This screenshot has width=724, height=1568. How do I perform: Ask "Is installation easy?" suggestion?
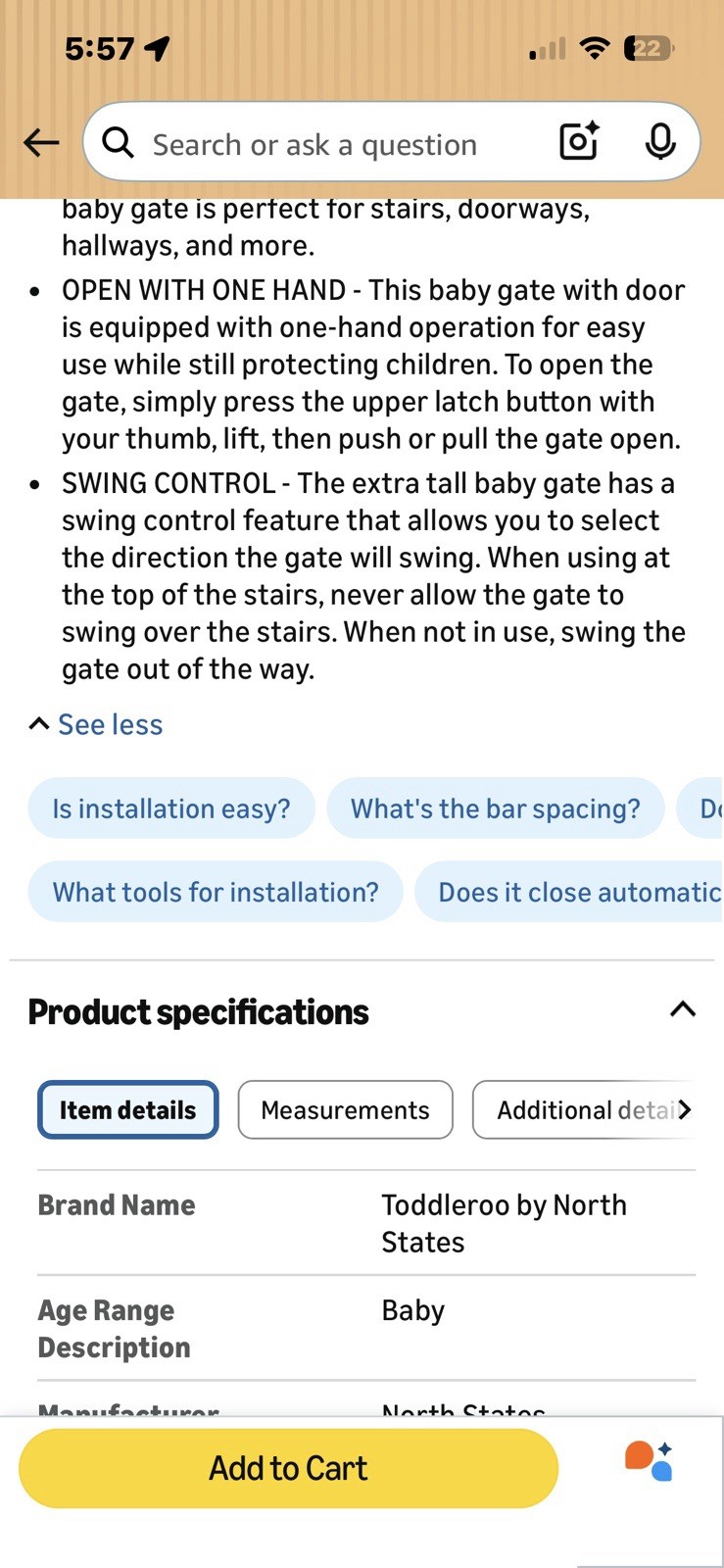point(171,808)
